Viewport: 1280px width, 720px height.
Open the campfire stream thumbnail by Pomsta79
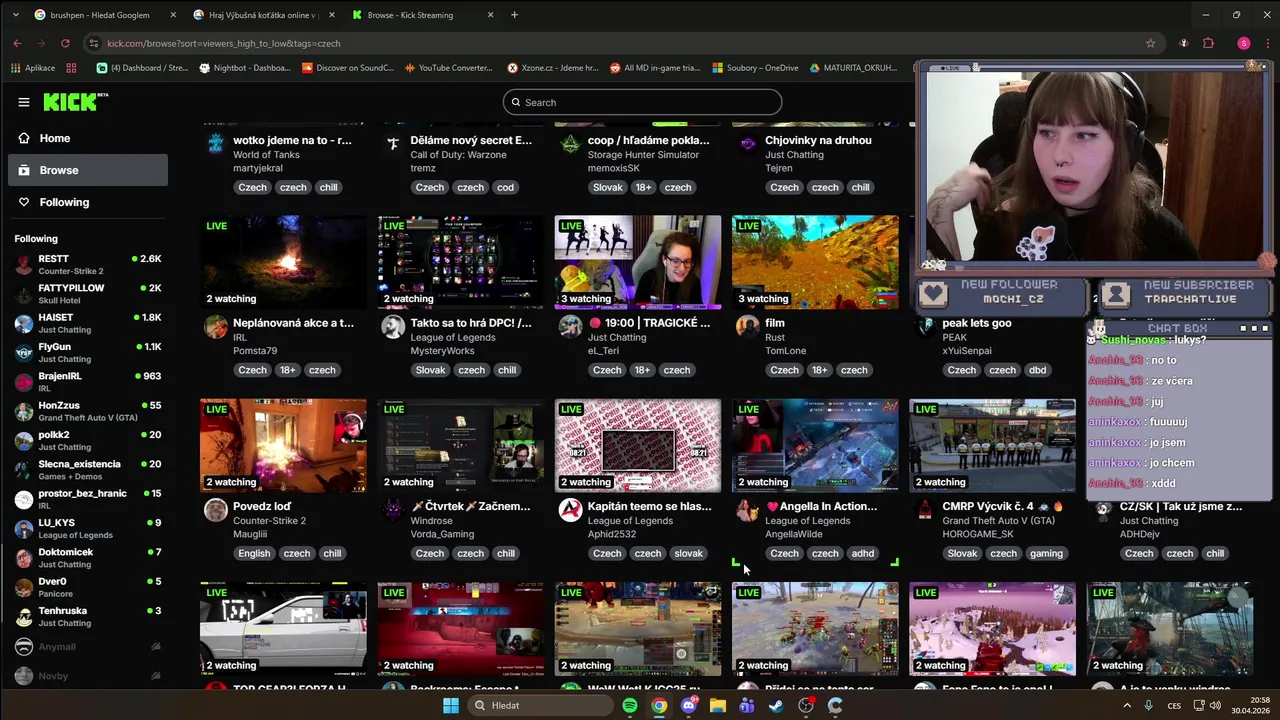[x=283, y=262]
